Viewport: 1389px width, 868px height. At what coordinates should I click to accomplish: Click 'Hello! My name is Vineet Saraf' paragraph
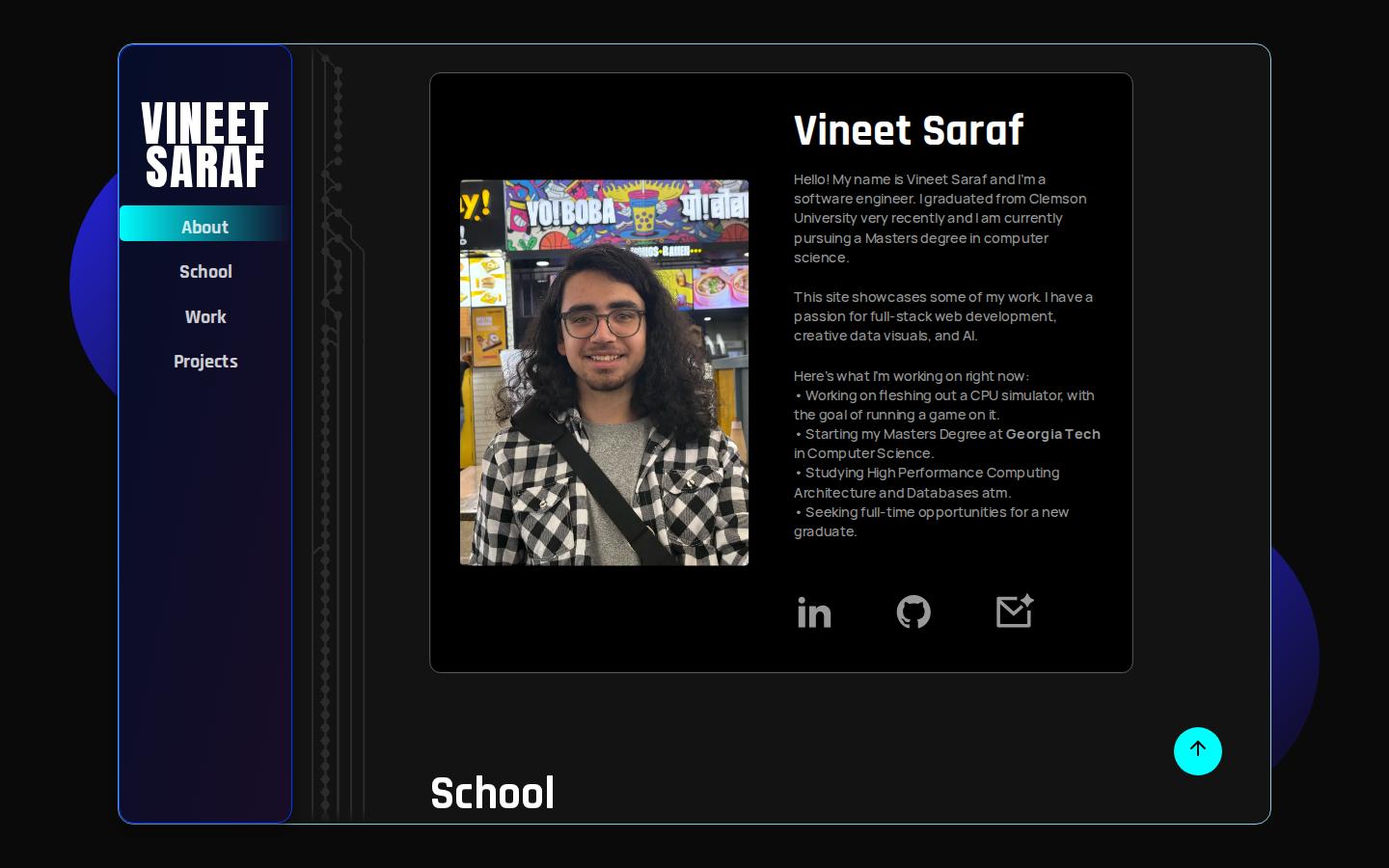(x=940, y=218)
